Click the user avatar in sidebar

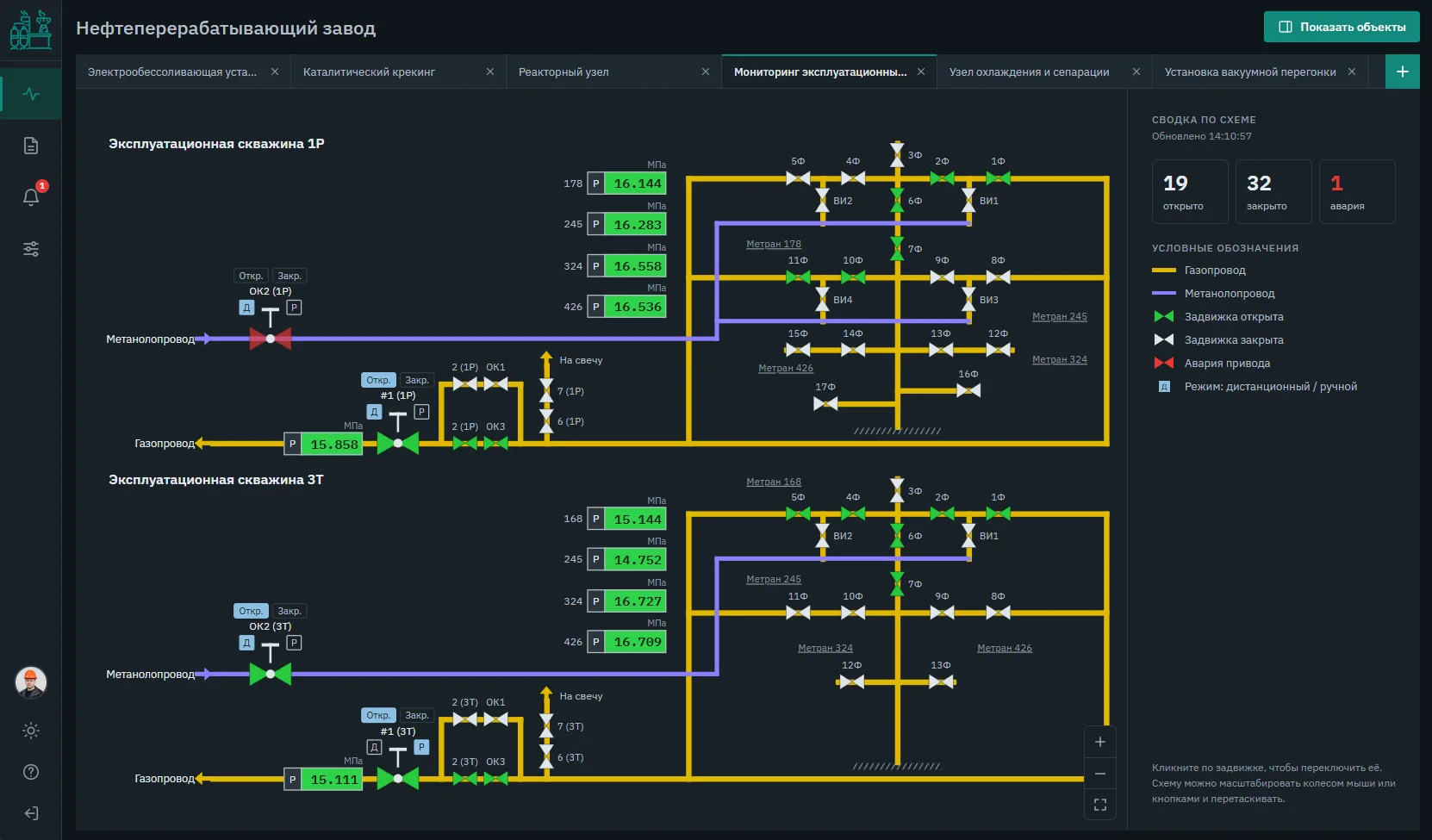[31, 682]
